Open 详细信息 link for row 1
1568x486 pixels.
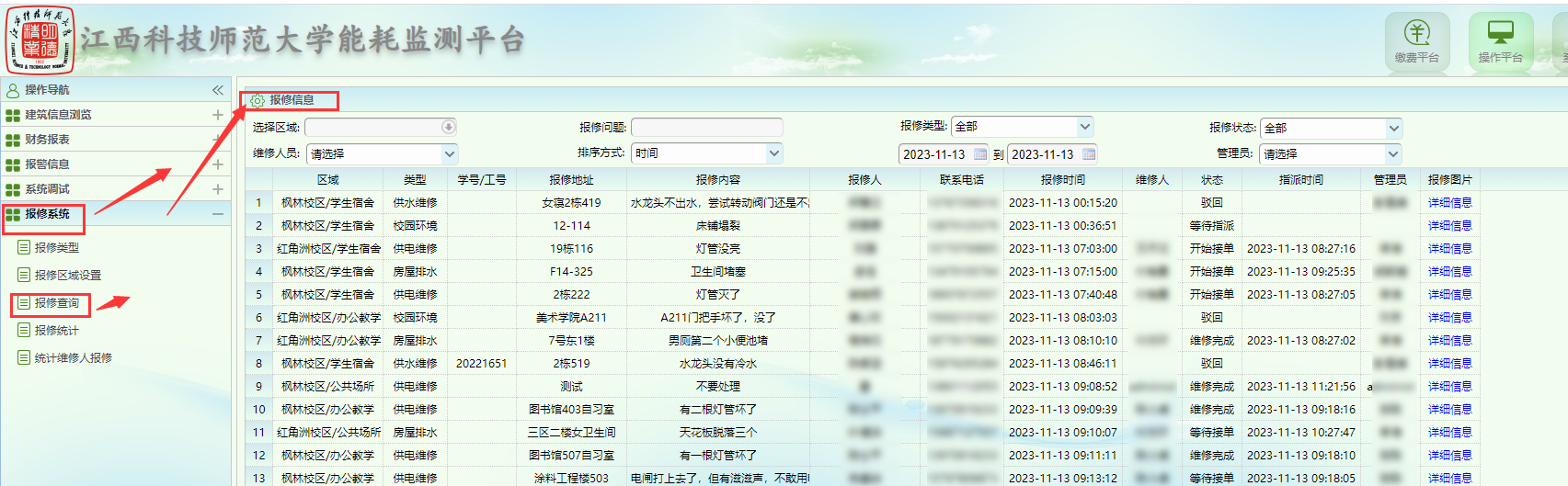(x=1449, y=203)
